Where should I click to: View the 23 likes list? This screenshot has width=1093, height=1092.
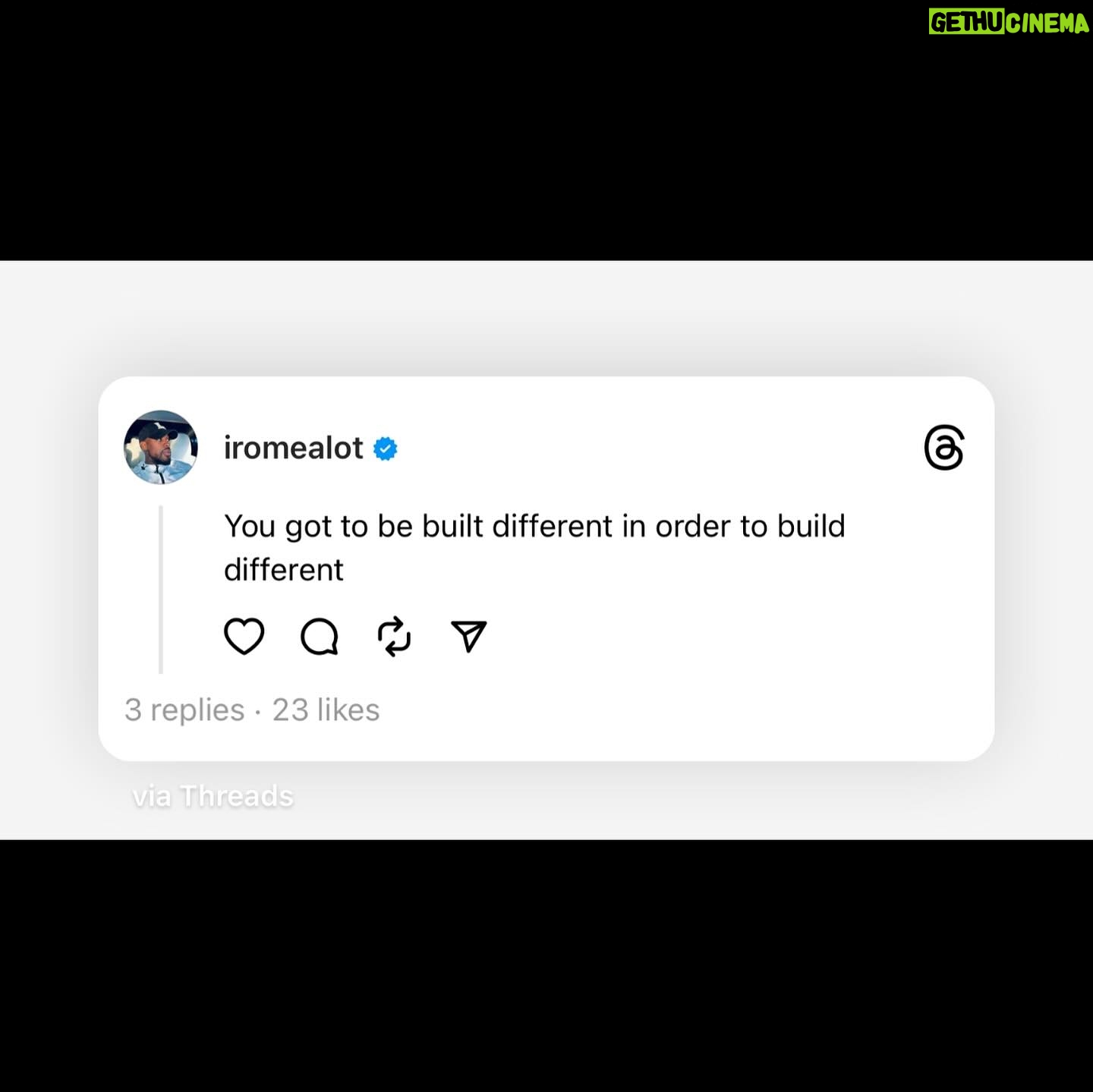(x=326, y=710)
